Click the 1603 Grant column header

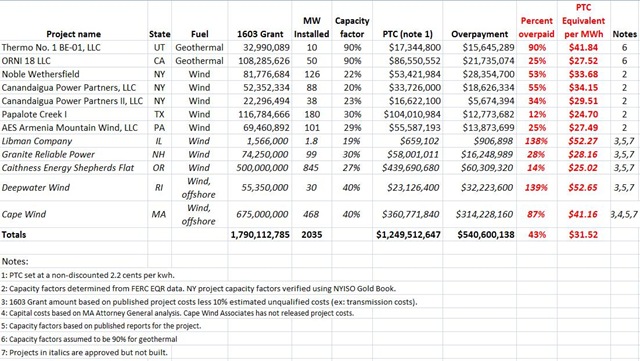point(260,34)
